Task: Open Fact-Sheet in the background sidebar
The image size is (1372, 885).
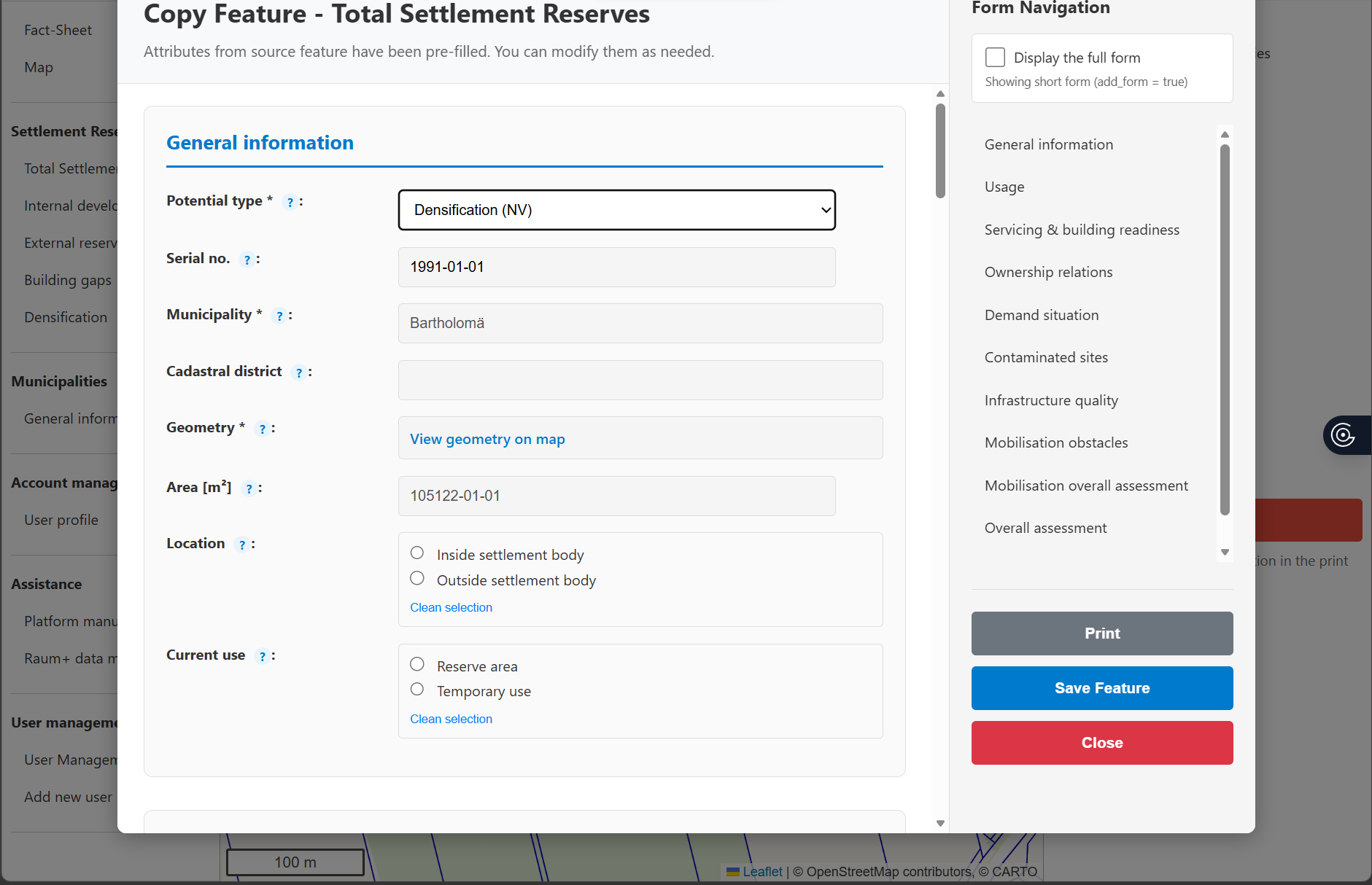Action: pyautogui.click(x=58, y=30)
